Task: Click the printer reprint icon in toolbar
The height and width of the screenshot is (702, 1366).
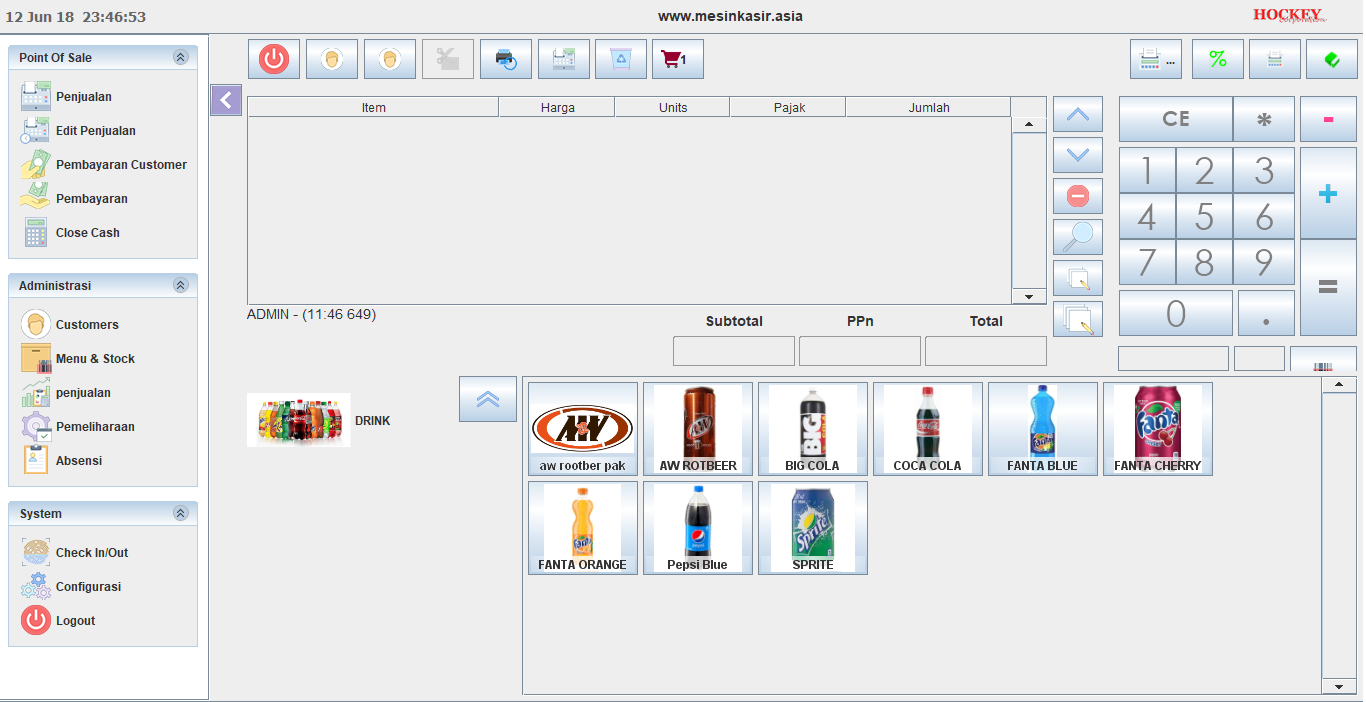Action: [x=506, y=59]
